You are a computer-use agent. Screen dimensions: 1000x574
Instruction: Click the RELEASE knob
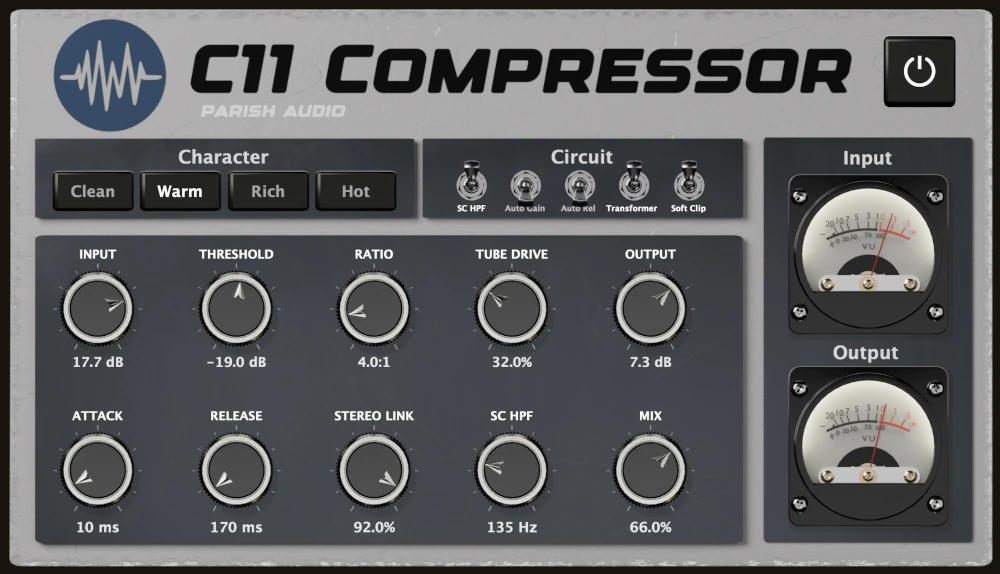[x=236, y=471]
